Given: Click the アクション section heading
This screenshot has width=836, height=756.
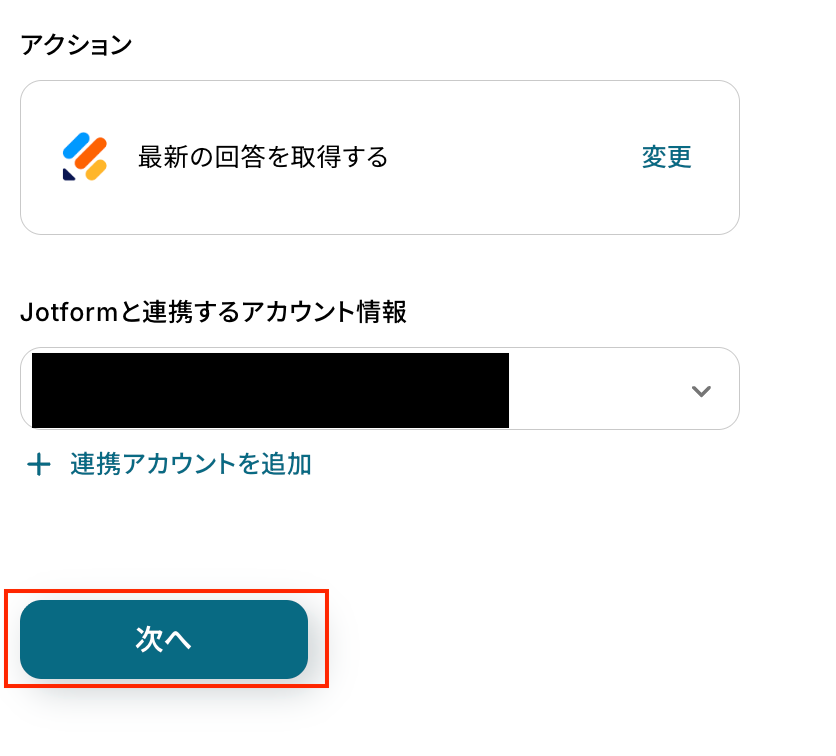Looking at the screenshot, I should point(76,45).
